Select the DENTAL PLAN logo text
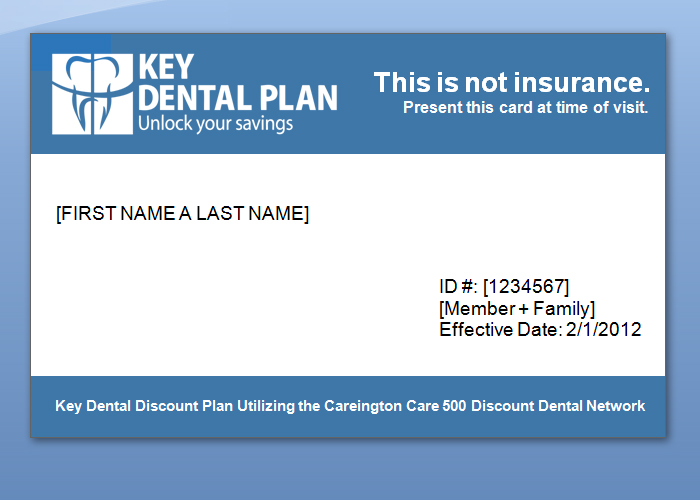The image size is (700, 500). point(237,98)
